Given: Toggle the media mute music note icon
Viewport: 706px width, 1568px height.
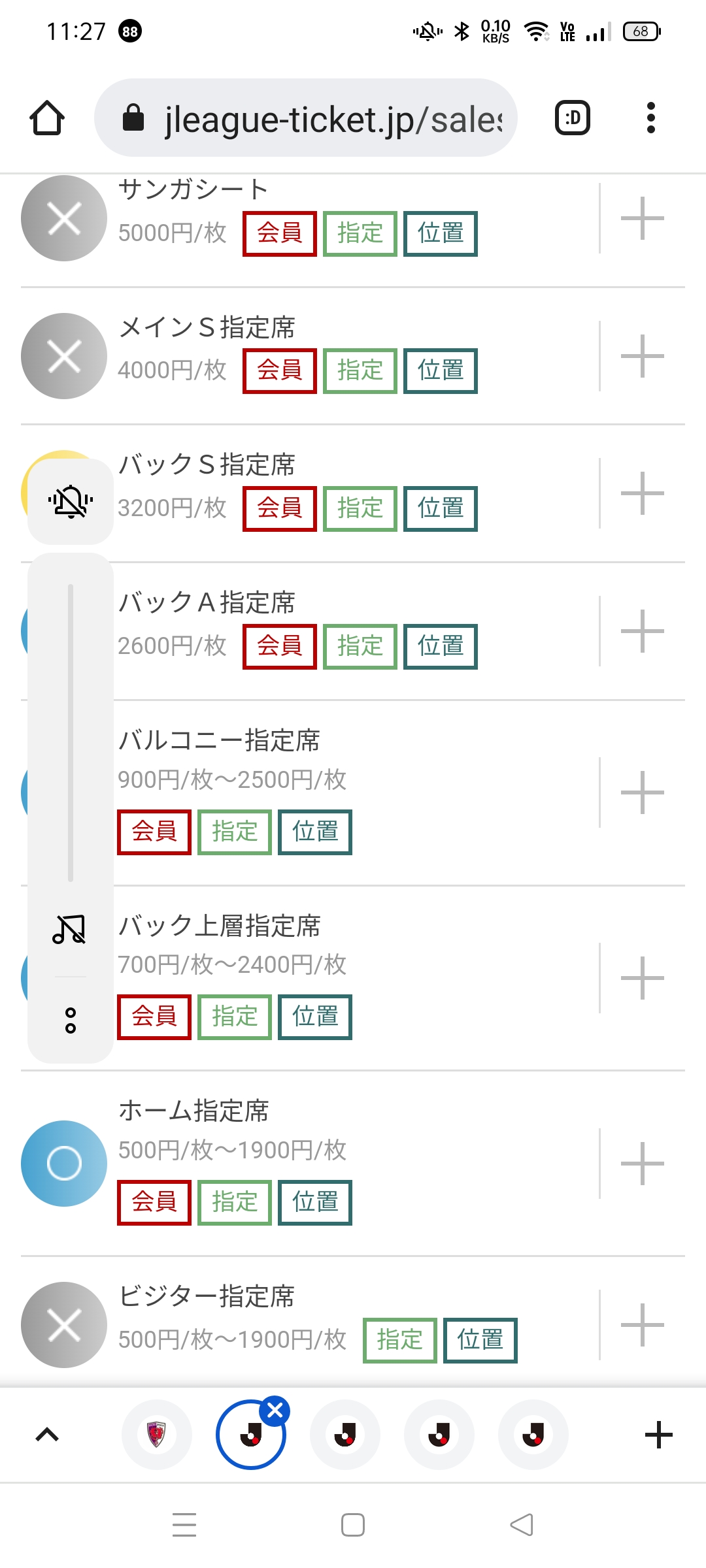Looking at the screenshot, I should (x=70, y=928).
